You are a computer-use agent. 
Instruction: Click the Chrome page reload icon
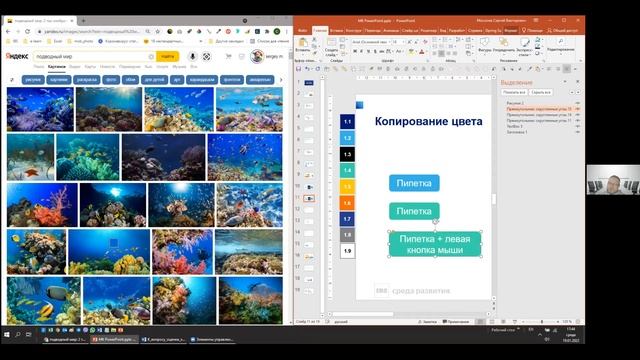click(27, 31)
